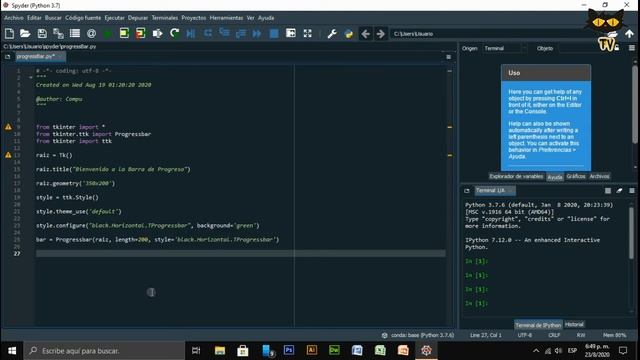Collapse the docstring fold arrow on line 2
Screen dimensions: 640x360
tap(31, 77)
